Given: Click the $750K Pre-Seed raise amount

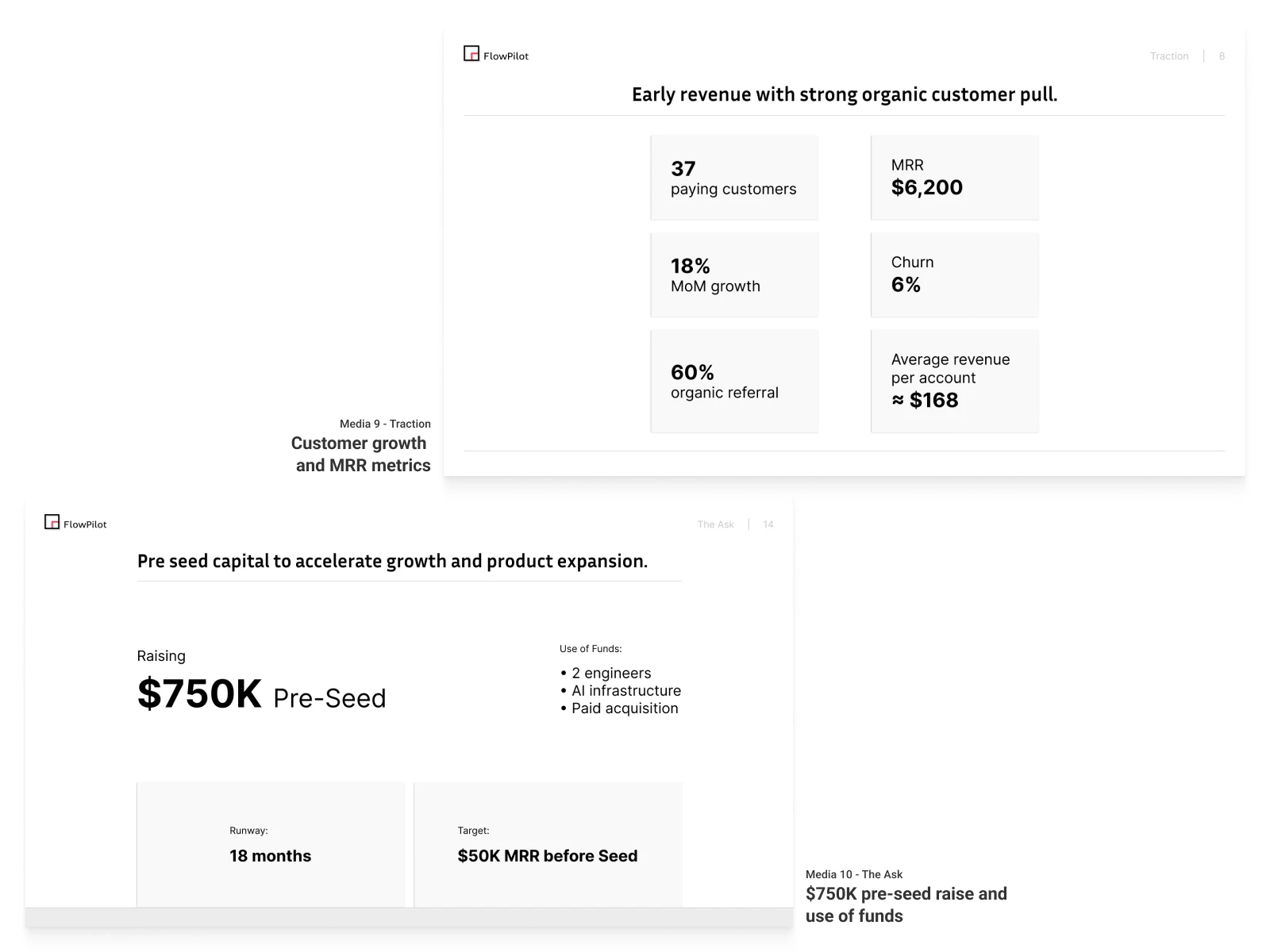Looking at the screenshot, I should pos(261,694).
